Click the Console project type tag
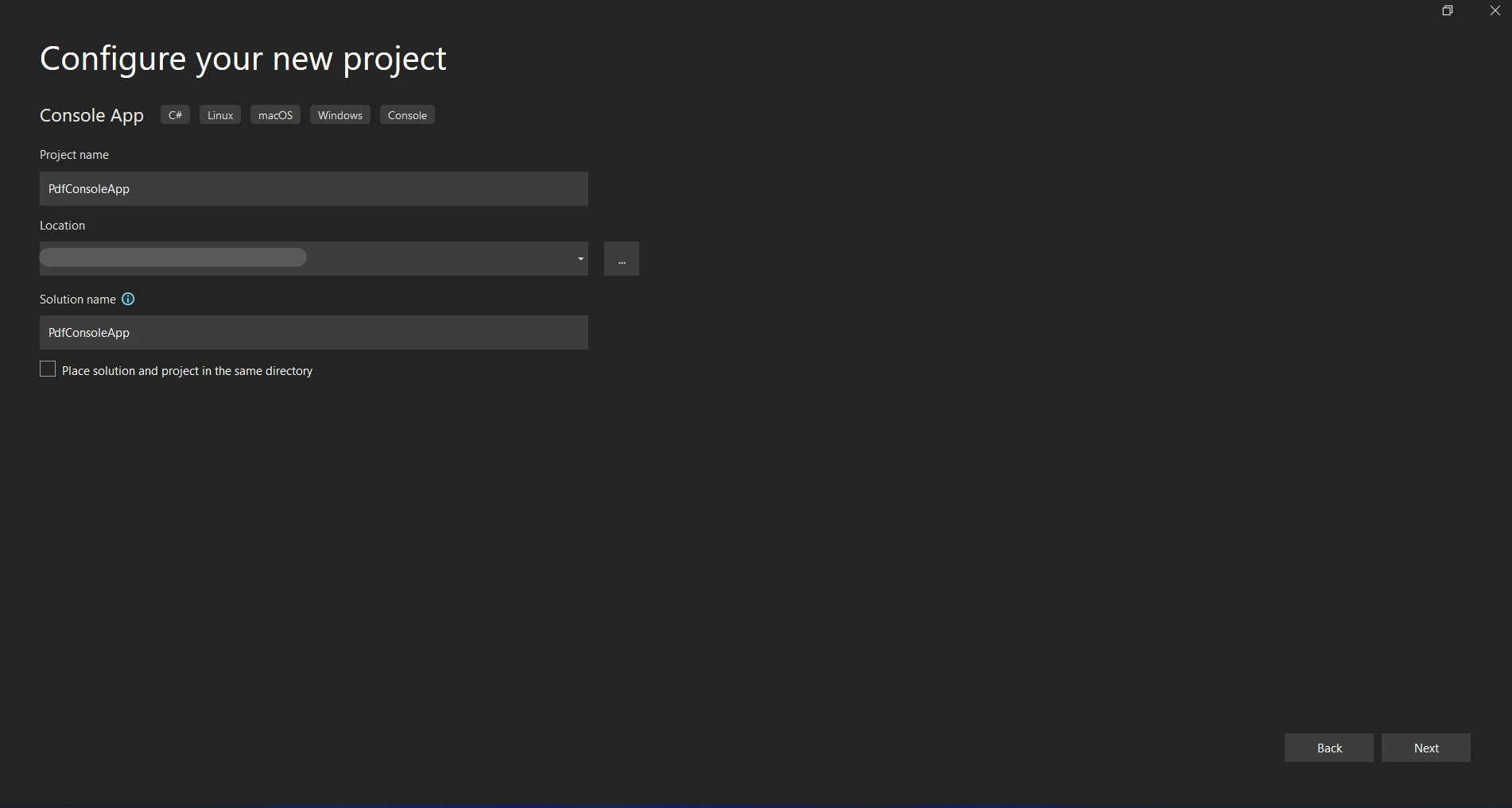The height and width of the screenshot is (808, 1512). pos(407,115)
